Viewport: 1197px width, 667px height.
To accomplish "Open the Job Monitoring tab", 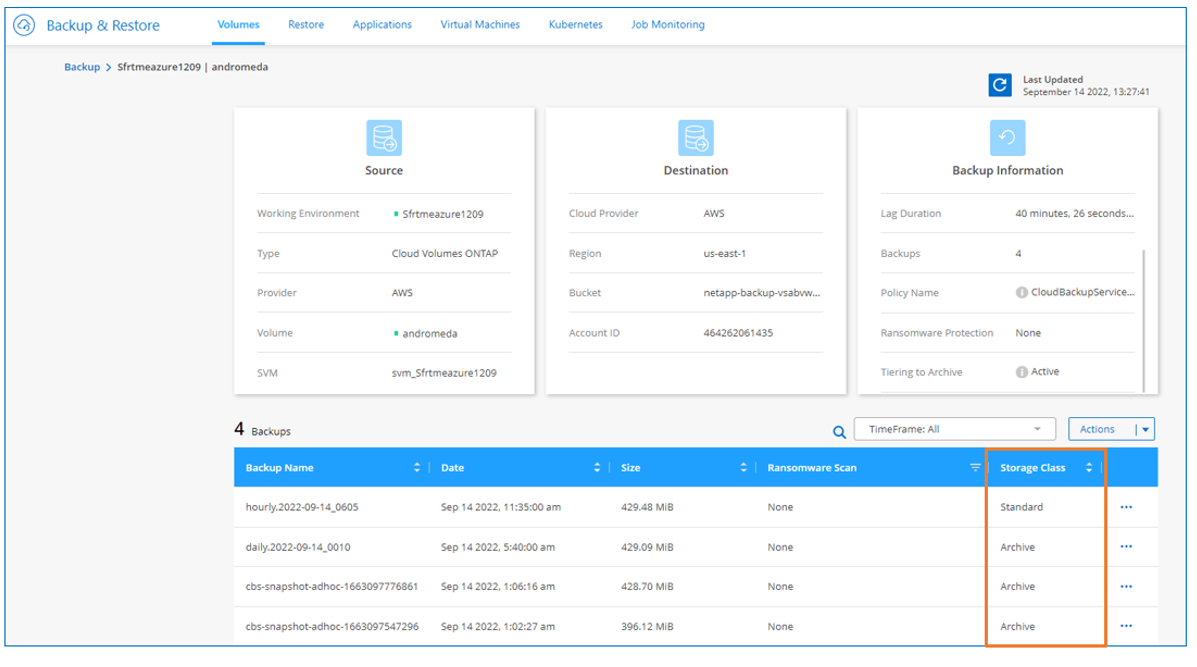I will click(x=667, y=25).
